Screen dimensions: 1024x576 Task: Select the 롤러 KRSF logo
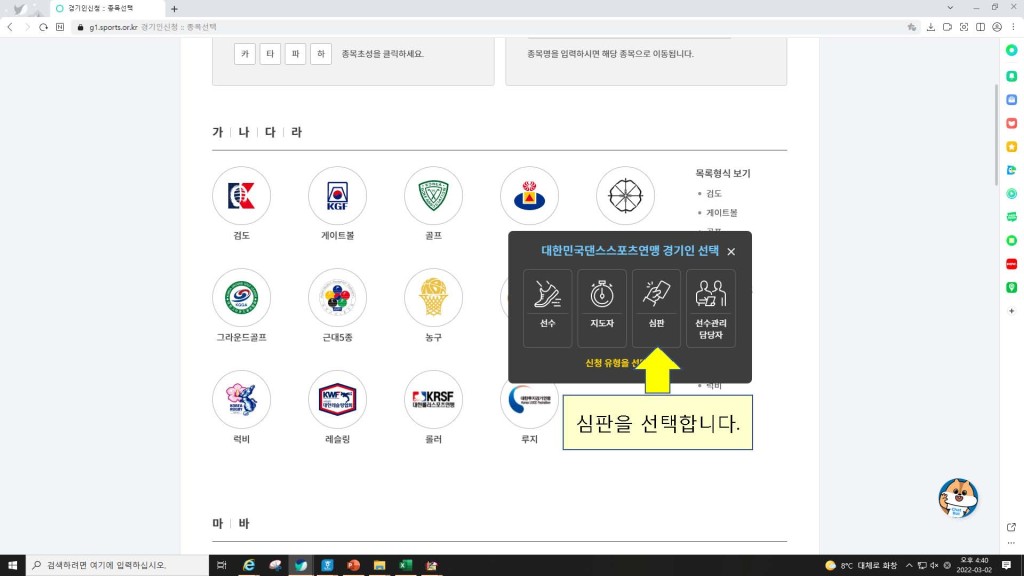pos(433,400)
